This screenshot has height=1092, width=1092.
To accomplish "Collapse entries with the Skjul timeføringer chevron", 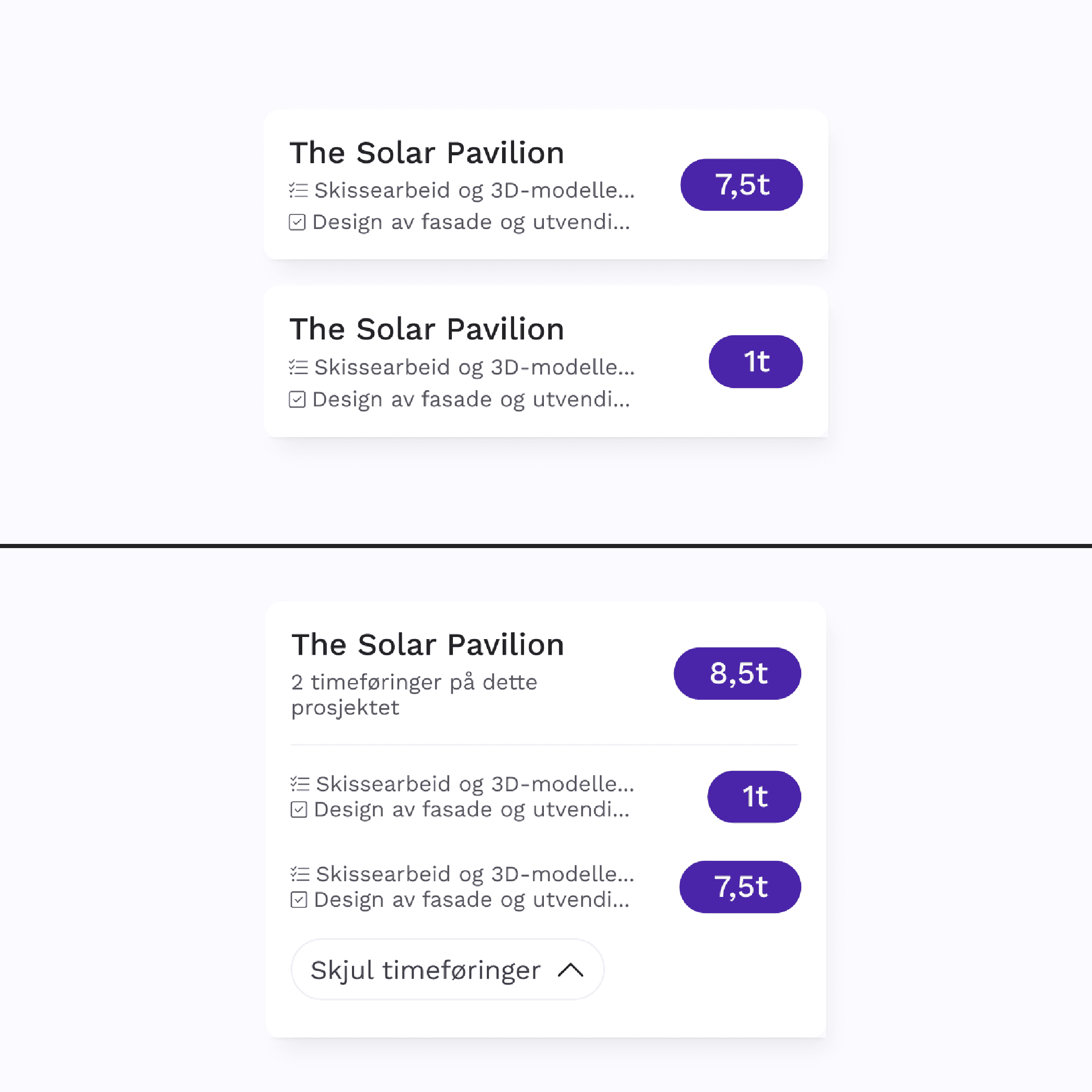I will tap(570, 970).
